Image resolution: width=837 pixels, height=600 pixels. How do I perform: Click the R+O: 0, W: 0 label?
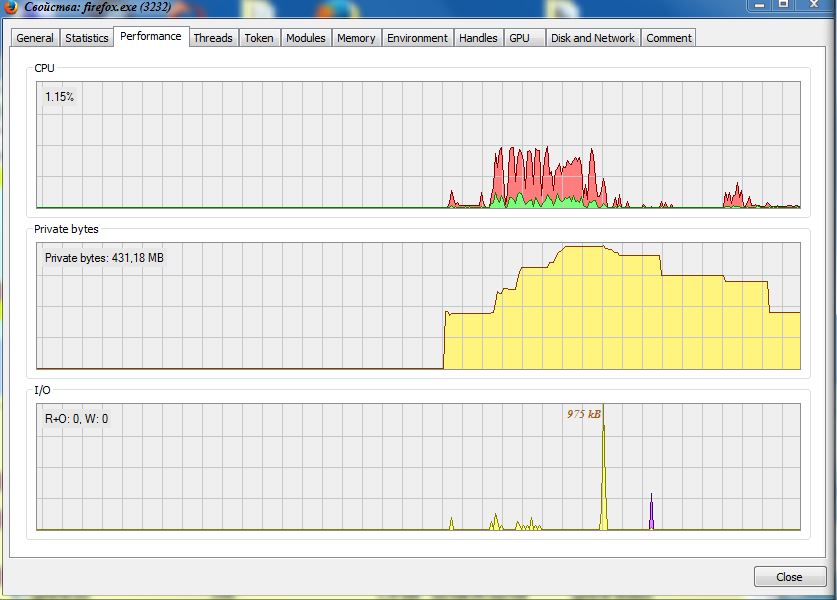[76, 419]
